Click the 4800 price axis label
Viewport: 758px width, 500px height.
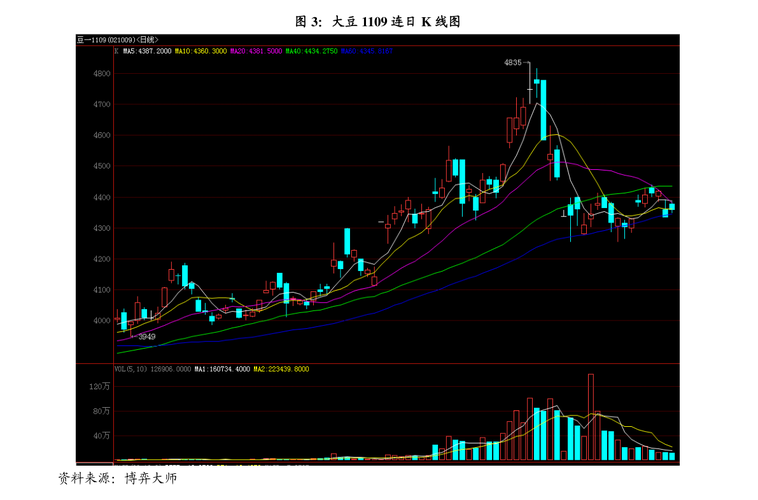(x=102, y=74)
